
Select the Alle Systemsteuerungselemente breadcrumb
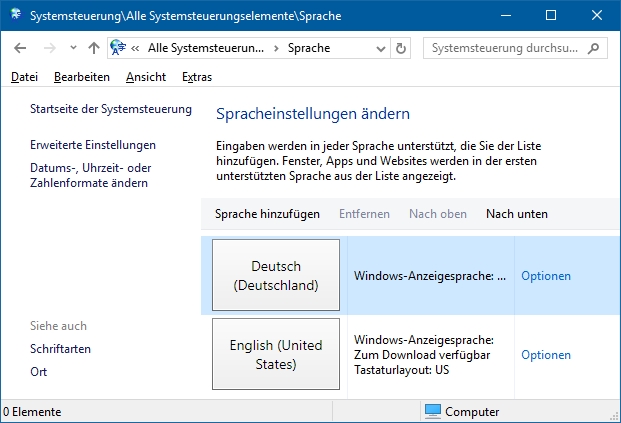(206, 48)
